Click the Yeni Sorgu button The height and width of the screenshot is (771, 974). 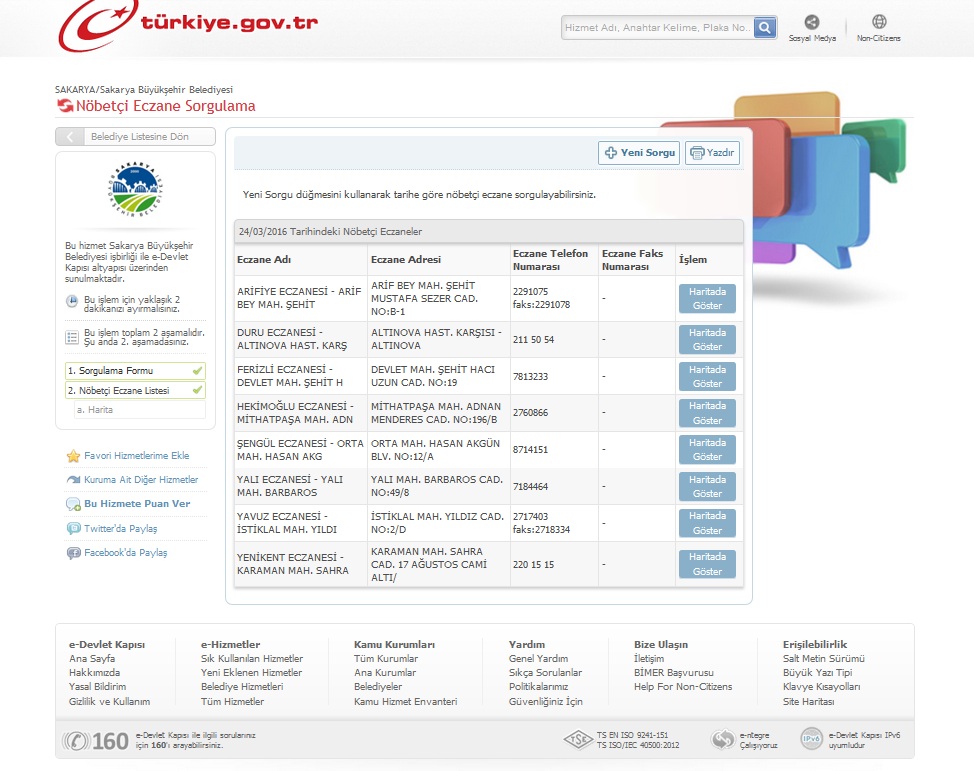[x=639, y=153]
